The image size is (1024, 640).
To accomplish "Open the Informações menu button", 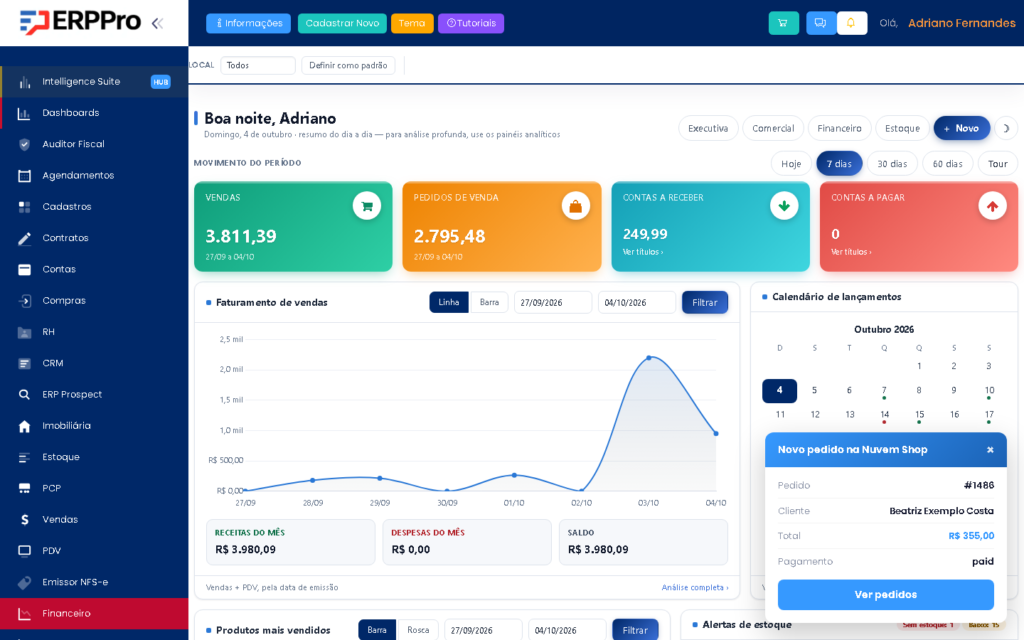I will (x=249, y=24).
